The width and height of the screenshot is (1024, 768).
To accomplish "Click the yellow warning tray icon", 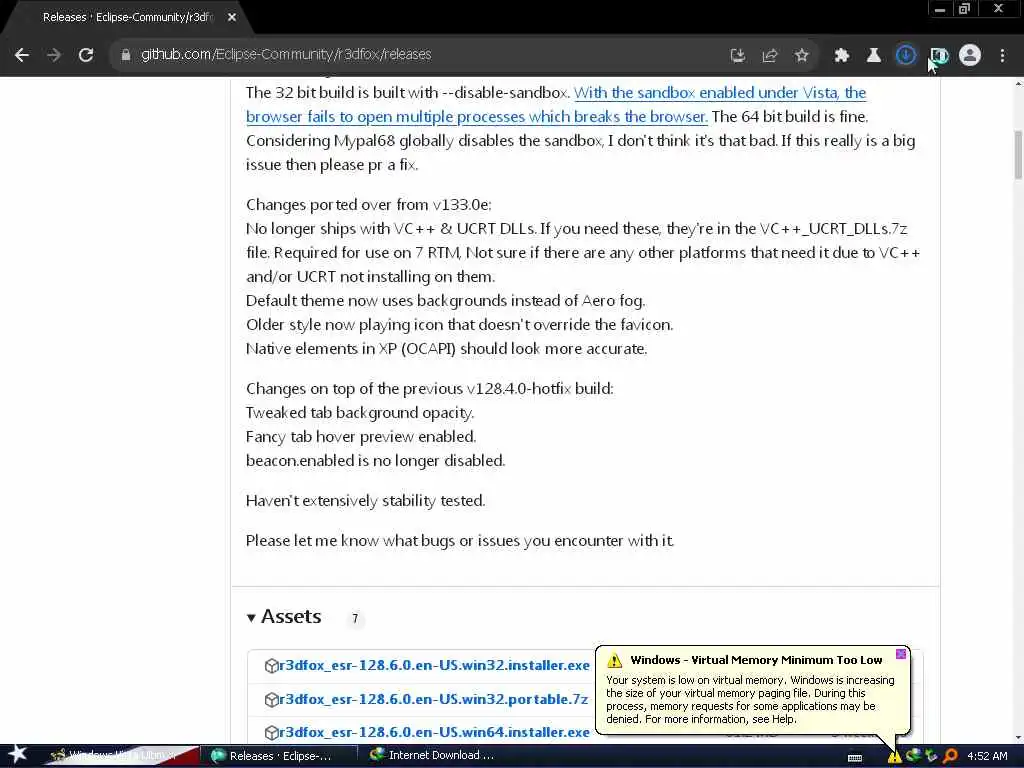I will (x=894, y=756).
